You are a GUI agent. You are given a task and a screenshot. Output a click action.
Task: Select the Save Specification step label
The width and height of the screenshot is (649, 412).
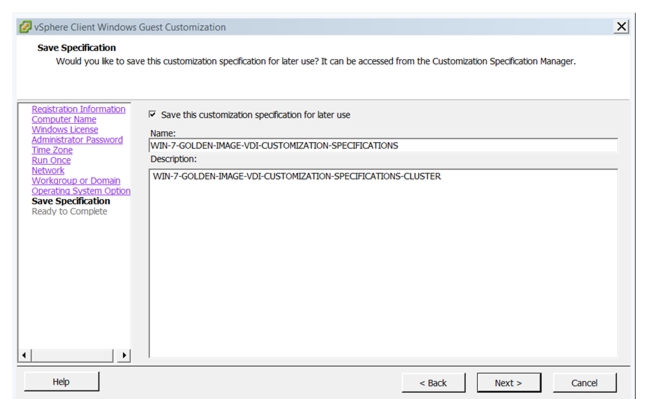[x=71, y=201]
